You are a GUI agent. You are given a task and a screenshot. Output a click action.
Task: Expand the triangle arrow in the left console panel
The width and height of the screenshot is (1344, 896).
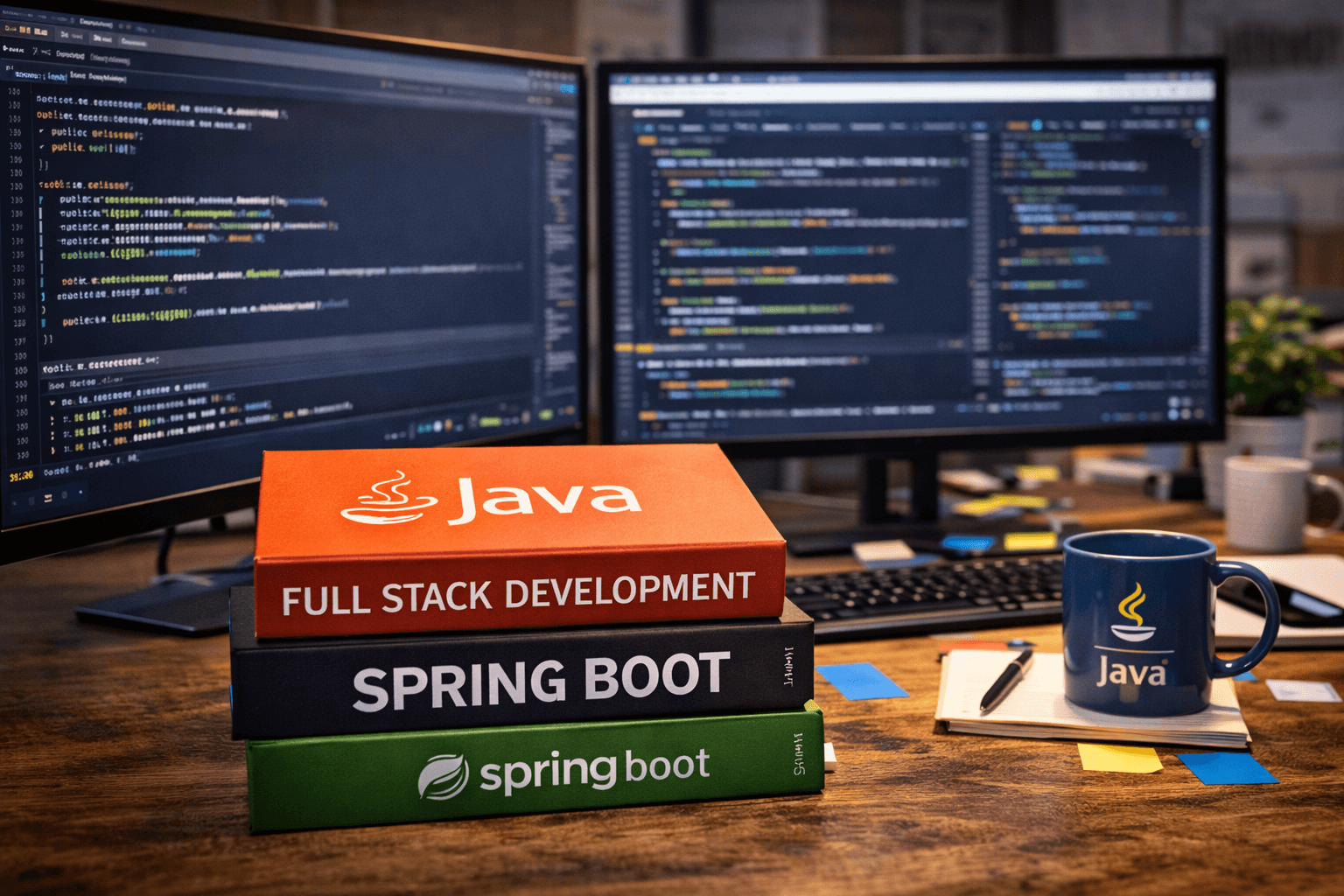(x=52, y=402)
